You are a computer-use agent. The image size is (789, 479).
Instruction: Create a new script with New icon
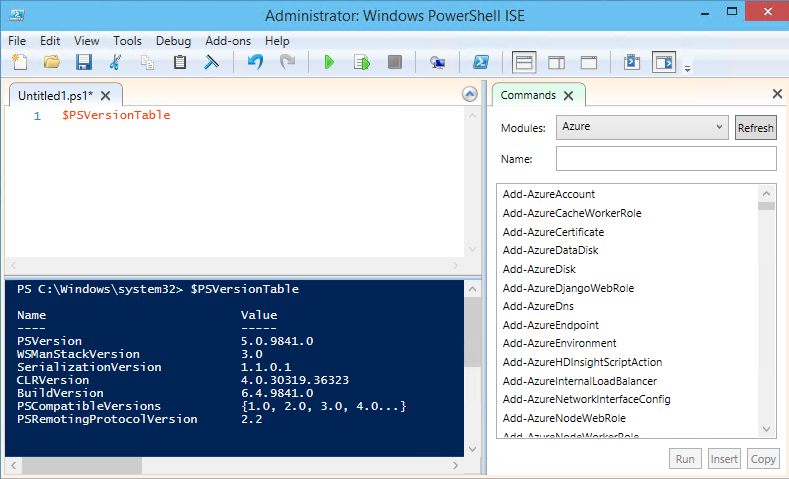[x=20, y=62]
